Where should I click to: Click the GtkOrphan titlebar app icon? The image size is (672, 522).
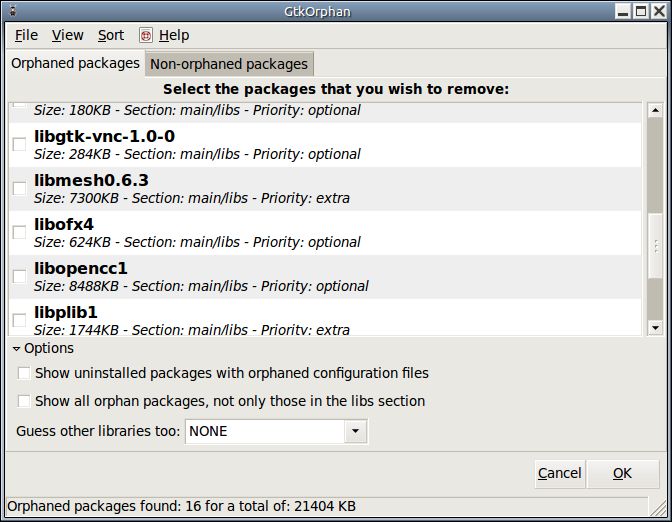[x=12, y=11]
